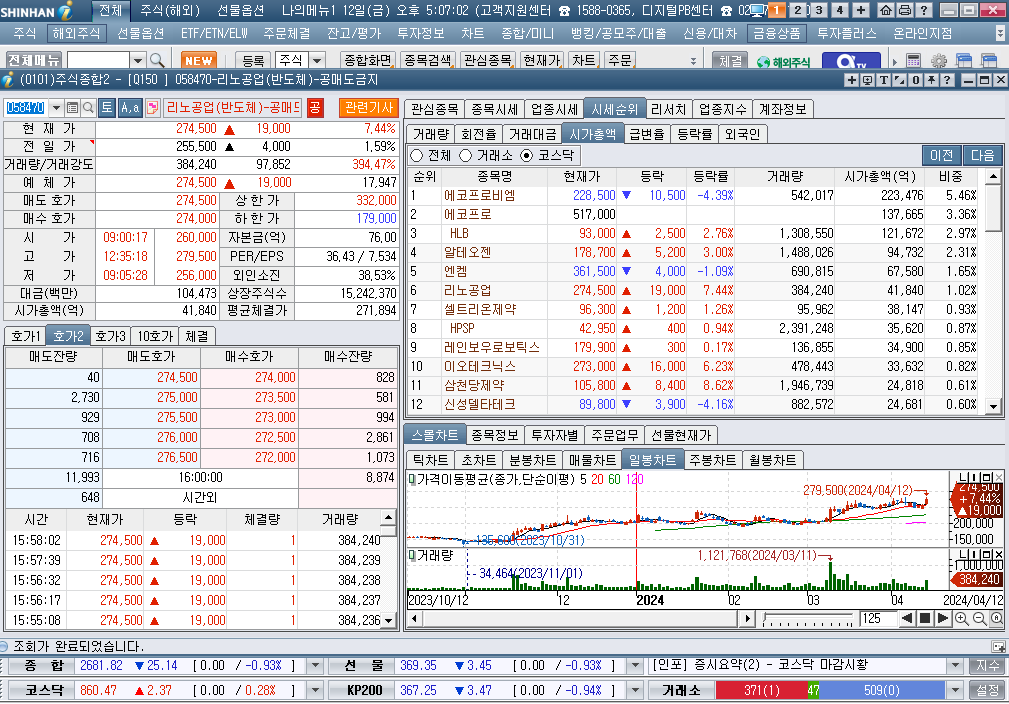Click the stock code input field 058470

[26, 107]
